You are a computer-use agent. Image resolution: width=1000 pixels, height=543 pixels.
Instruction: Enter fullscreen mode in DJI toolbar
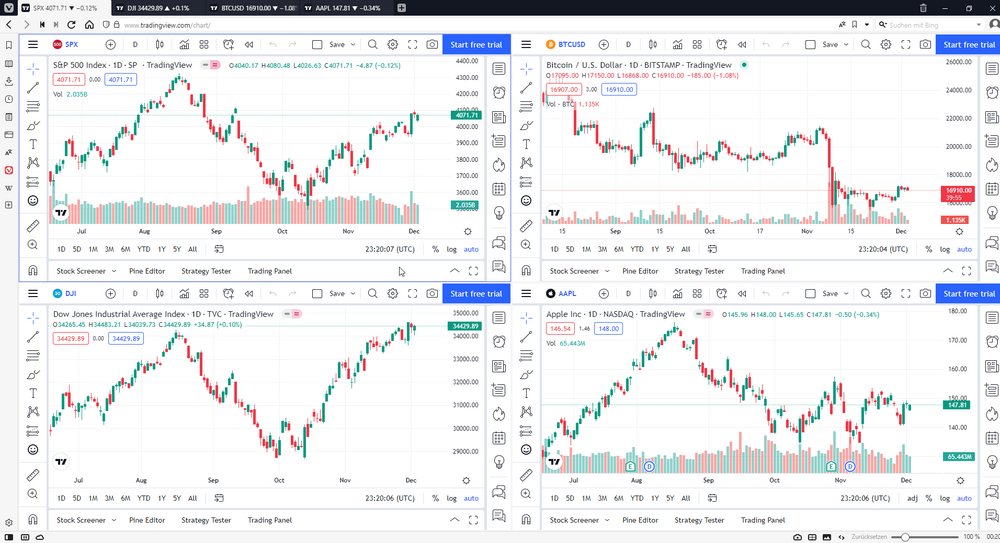(413, 294)
